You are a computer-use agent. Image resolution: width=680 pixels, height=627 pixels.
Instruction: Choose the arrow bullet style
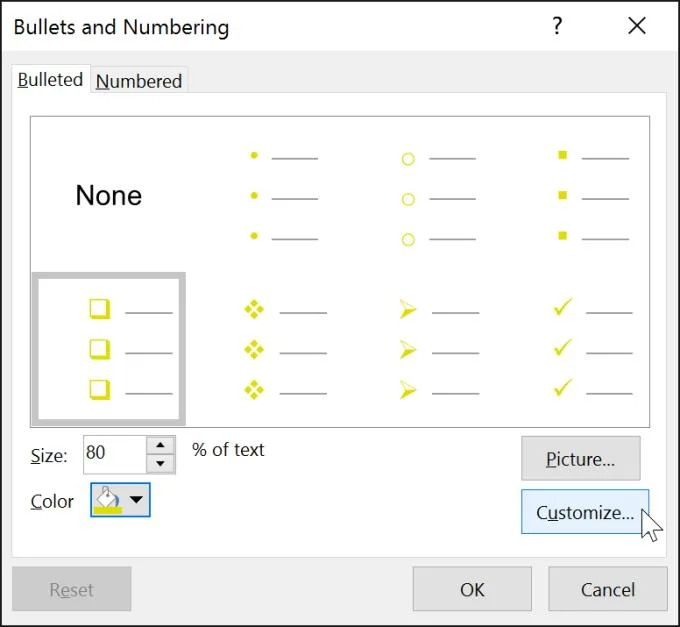pyautogui.click(x=417, y=349)
